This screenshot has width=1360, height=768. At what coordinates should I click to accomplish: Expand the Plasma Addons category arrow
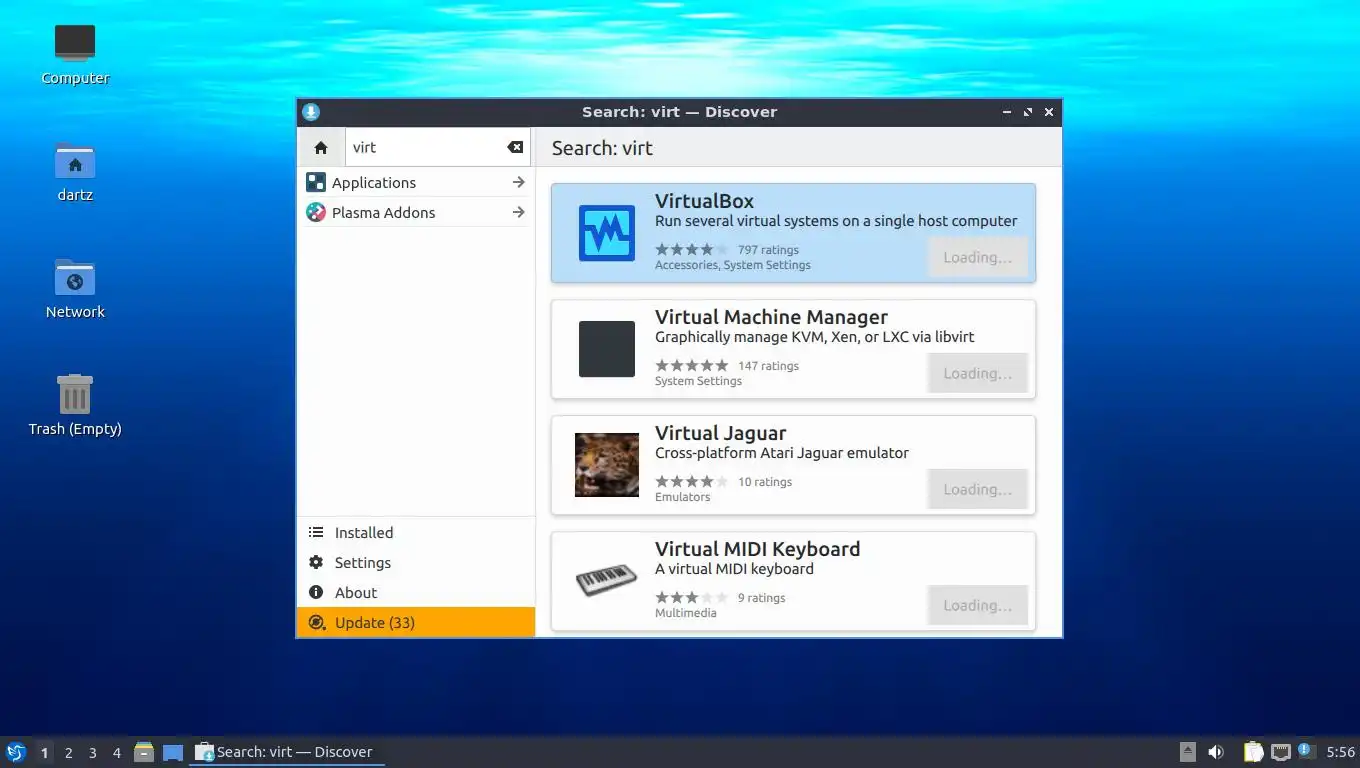pos(518,212)
